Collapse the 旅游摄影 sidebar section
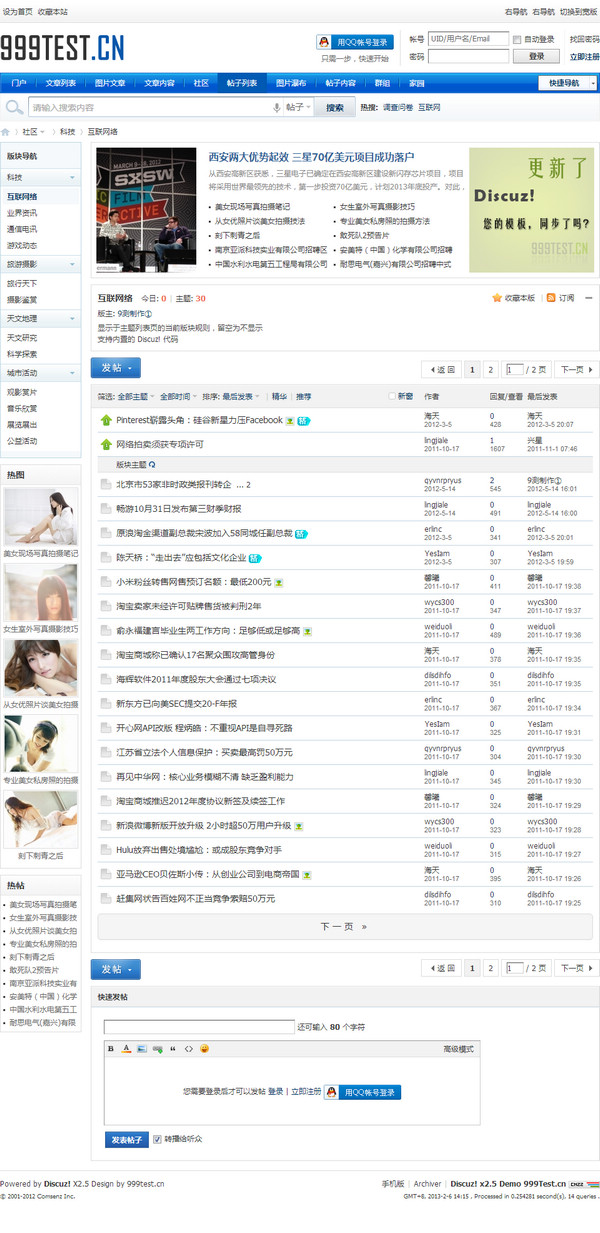600x1233 pixels. (73, 264)
